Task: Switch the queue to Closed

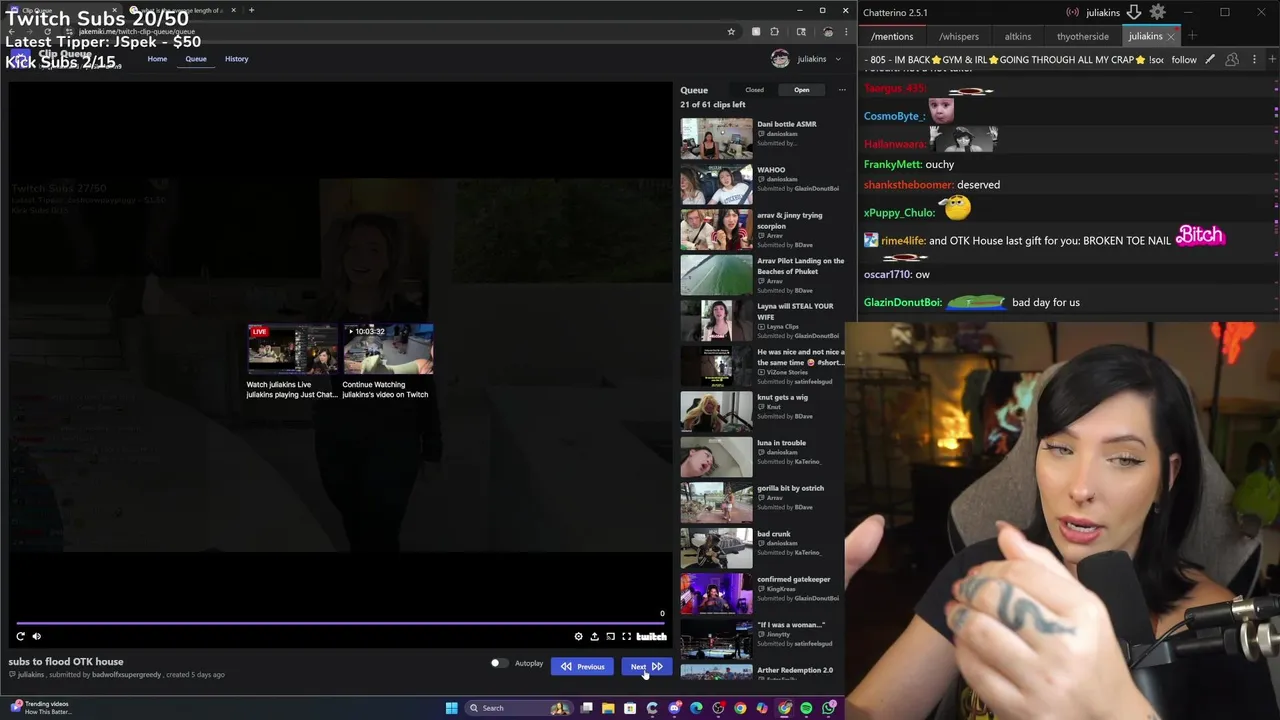Action: click(x=754, y=90)
